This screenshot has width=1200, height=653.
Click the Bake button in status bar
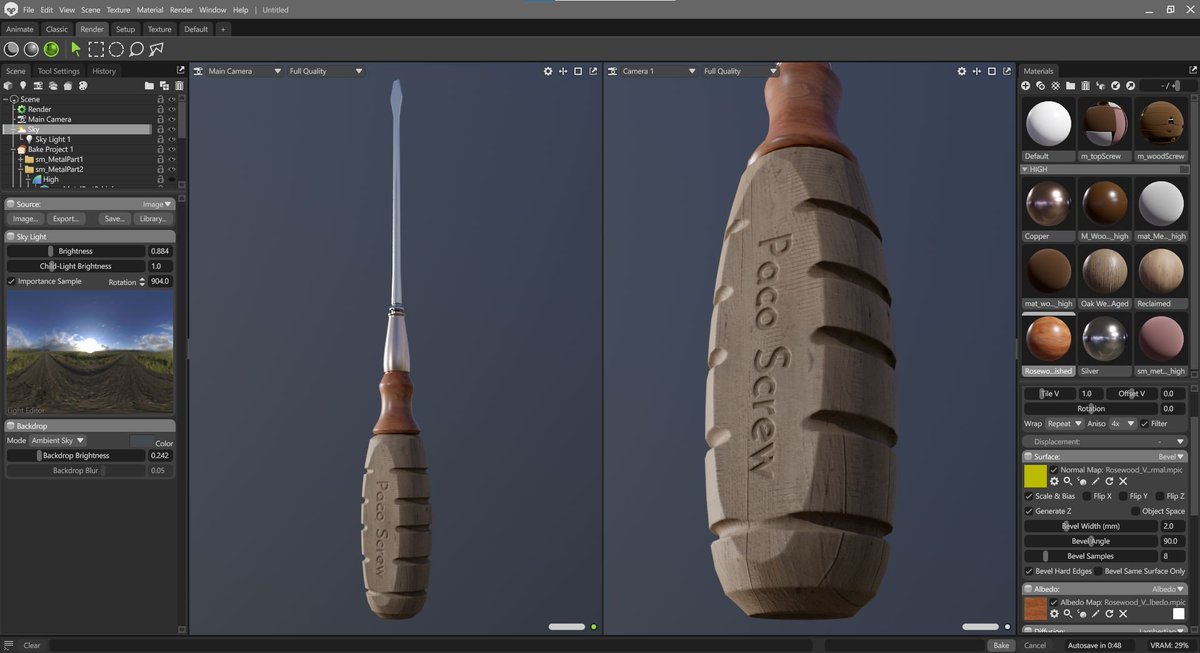[1001, 645]
